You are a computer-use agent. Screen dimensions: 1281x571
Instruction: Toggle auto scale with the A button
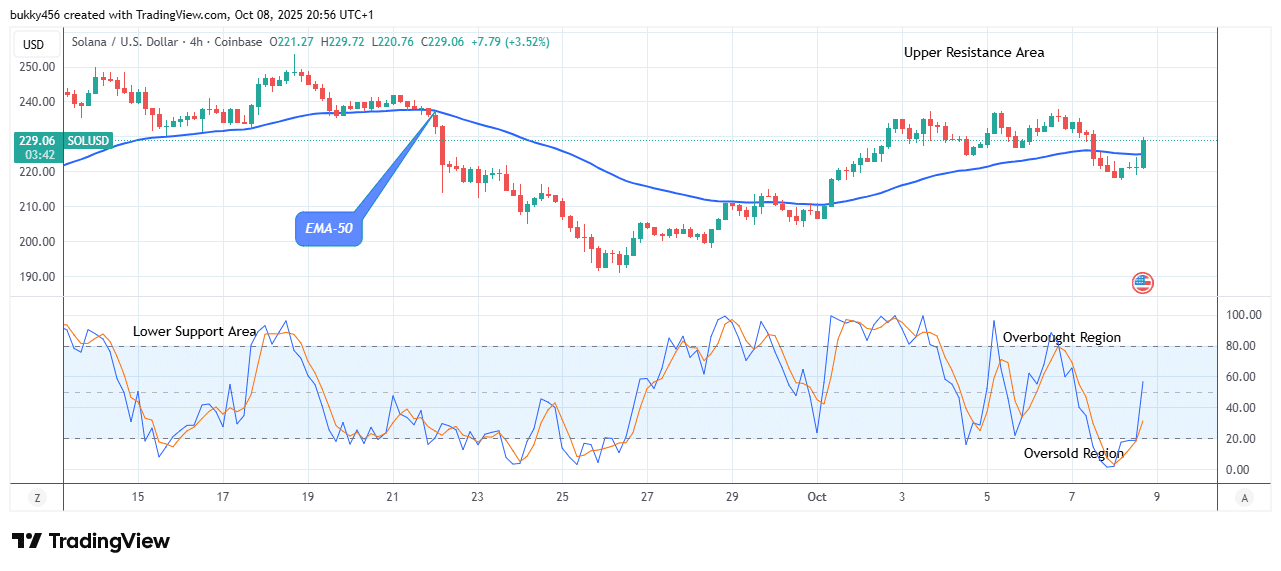coord(1244,497)
